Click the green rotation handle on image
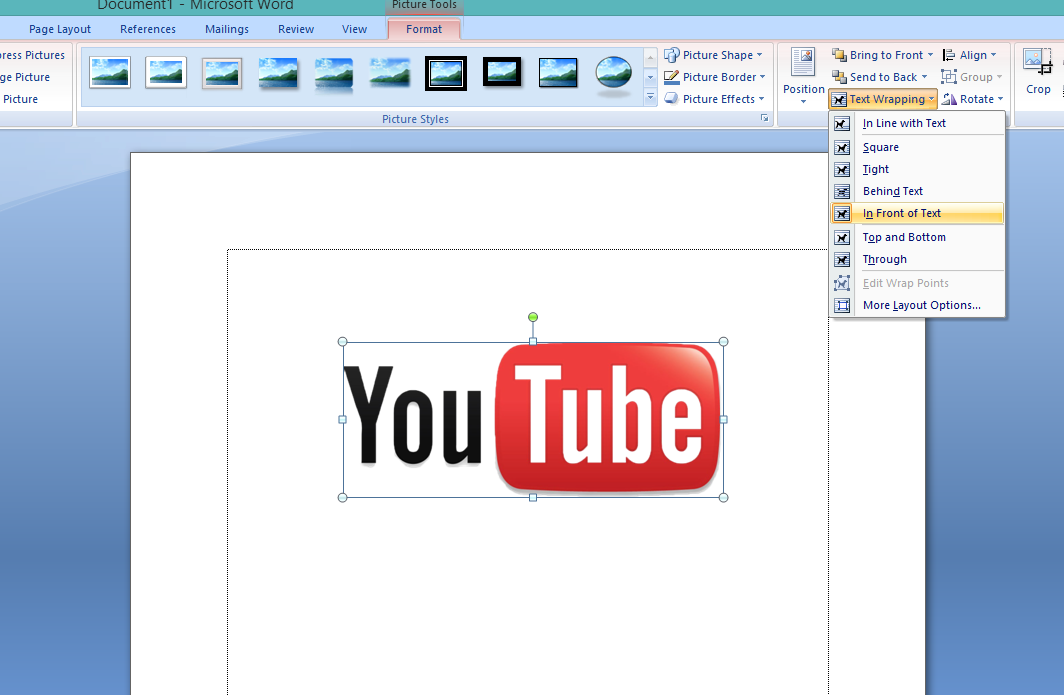Image resolution: width=1064 pixels, height=695 pixels. 533,317
